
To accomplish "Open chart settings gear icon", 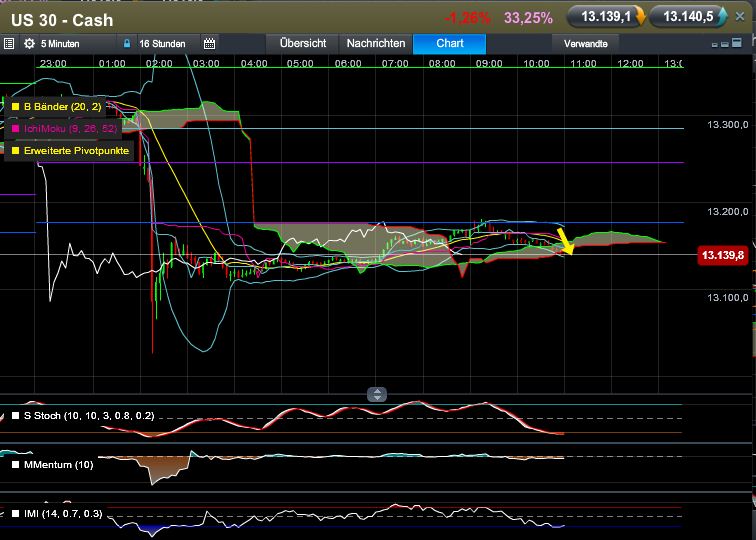I will [29, 44].
